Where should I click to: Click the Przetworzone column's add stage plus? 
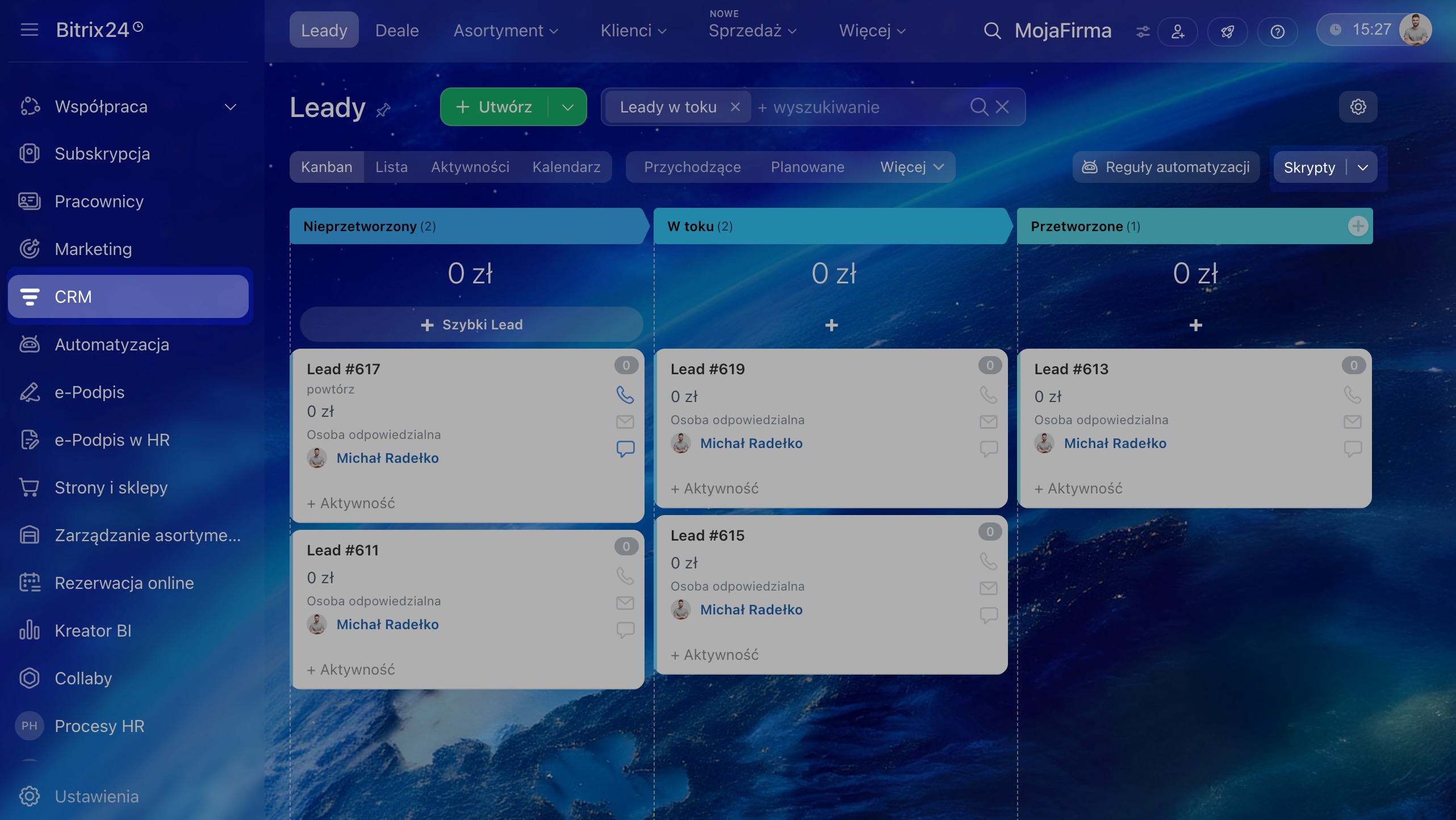tap(1358, 226)
